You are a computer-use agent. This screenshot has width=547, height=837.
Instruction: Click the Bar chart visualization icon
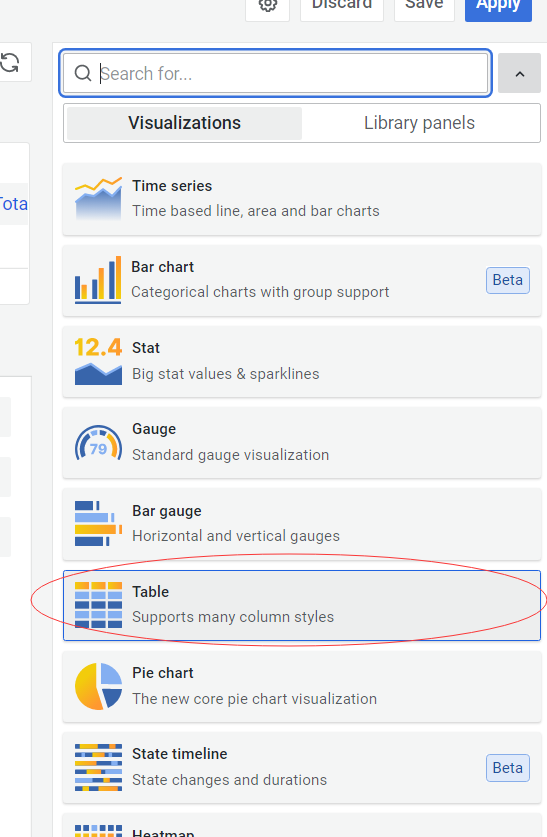(98, 280)
